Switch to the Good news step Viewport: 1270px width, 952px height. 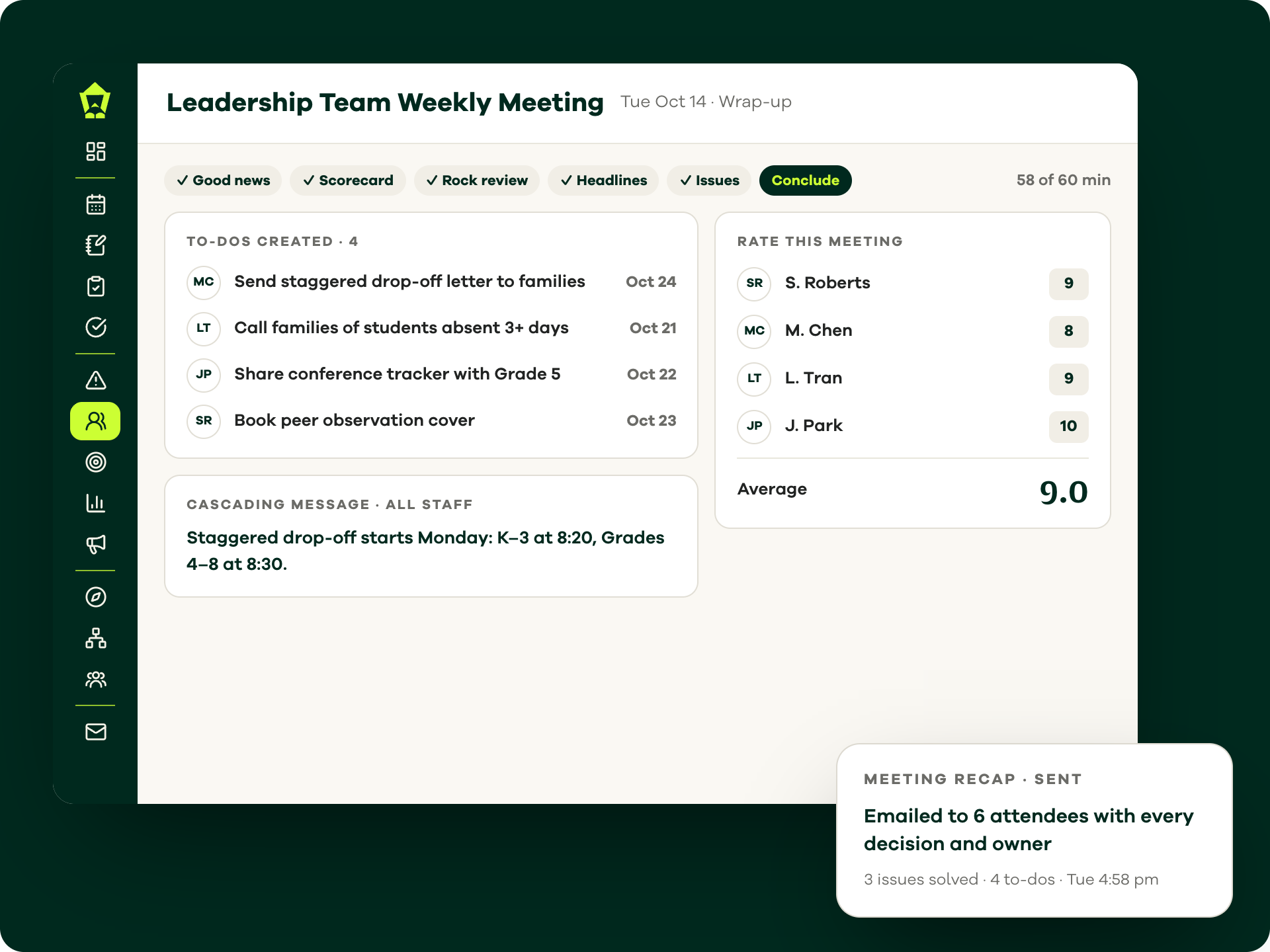(x=223, y=180)
